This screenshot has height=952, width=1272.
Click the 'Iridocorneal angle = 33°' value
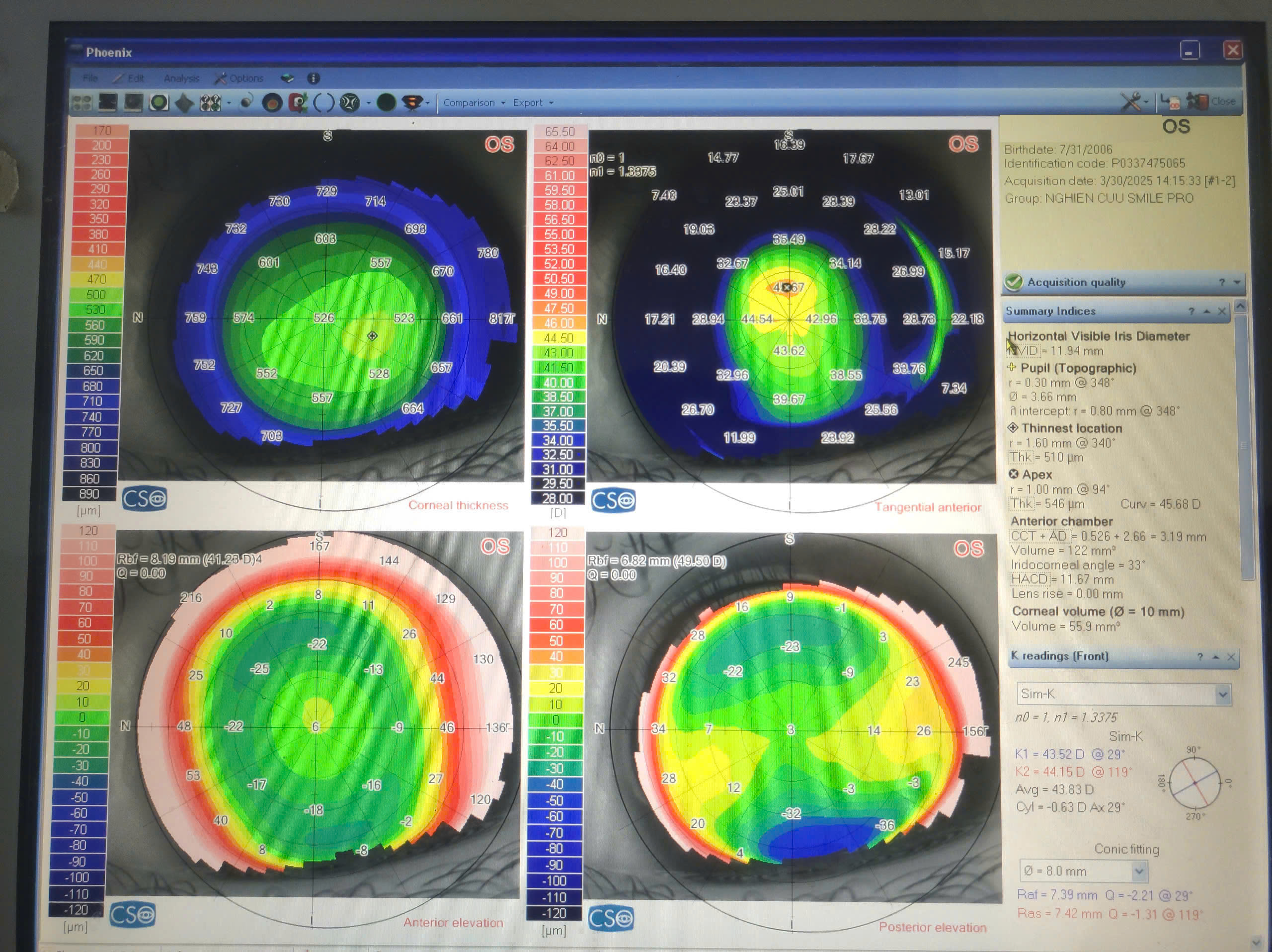(1078, 565)
